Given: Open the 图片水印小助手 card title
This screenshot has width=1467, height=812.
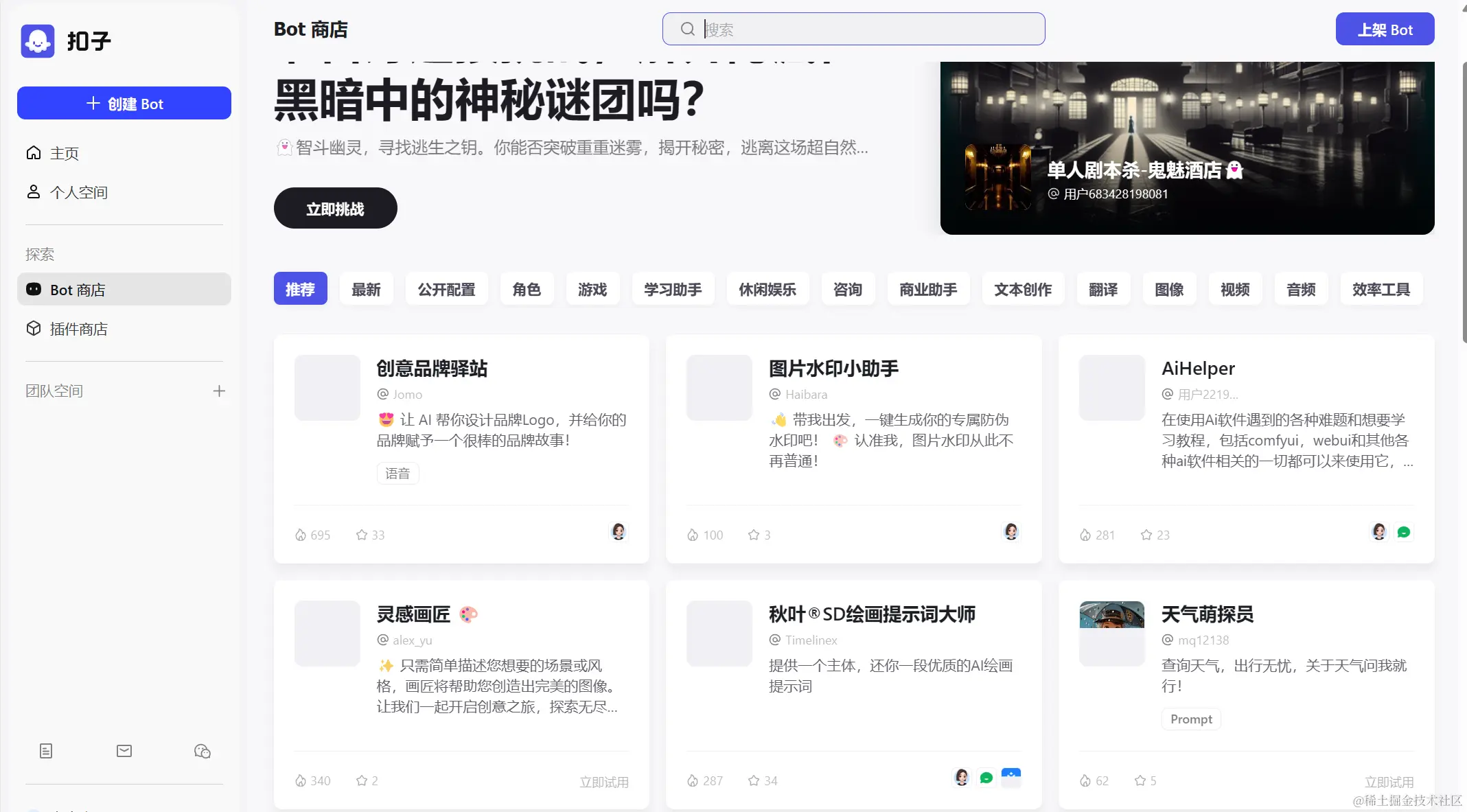Looking at the screenshot, I should 833,369.
